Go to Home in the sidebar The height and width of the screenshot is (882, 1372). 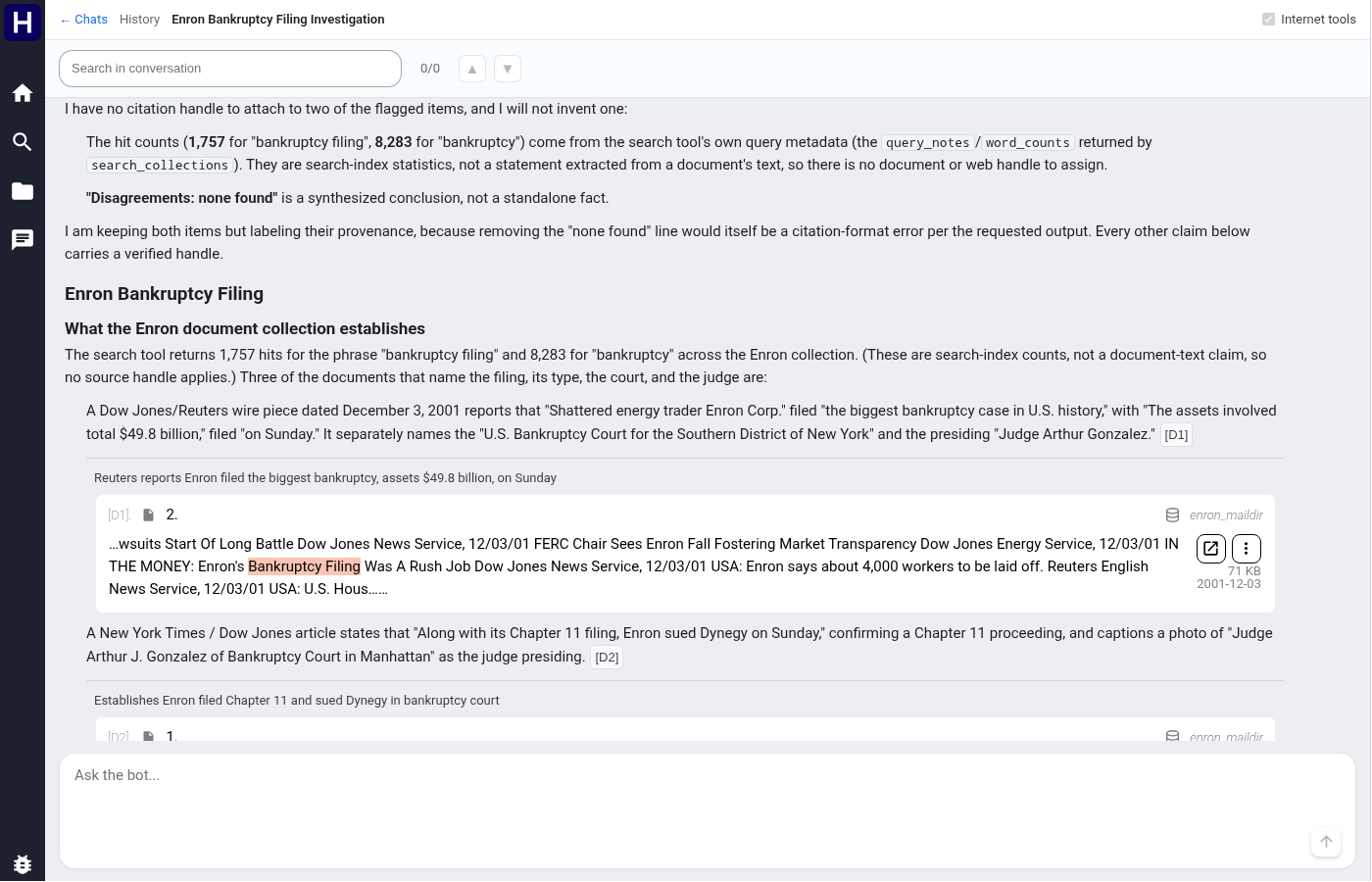23,93
